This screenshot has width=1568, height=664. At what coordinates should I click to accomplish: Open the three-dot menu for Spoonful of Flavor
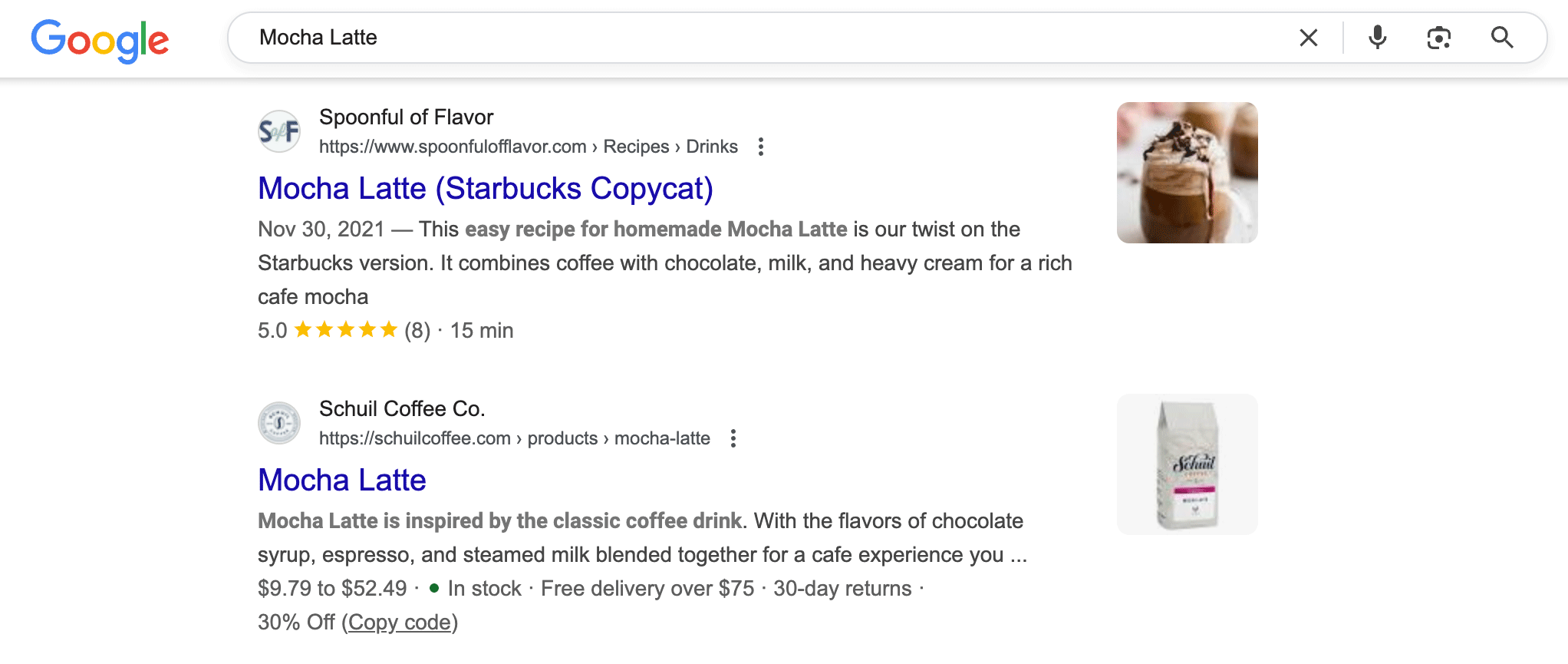pos(760,146)
